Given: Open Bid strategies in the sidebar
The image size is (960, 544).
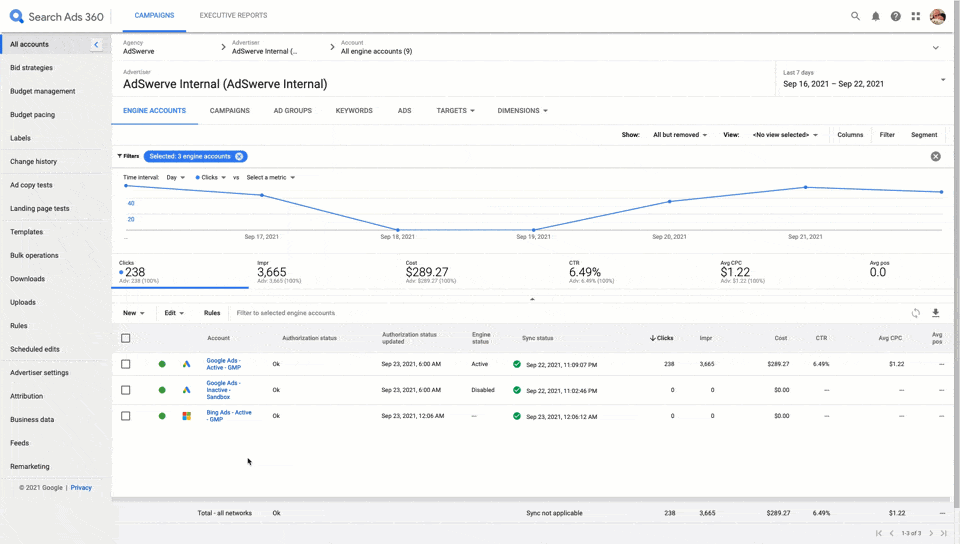Looking at the screenshot, I should pyautogui.click(x=31, y=68).
